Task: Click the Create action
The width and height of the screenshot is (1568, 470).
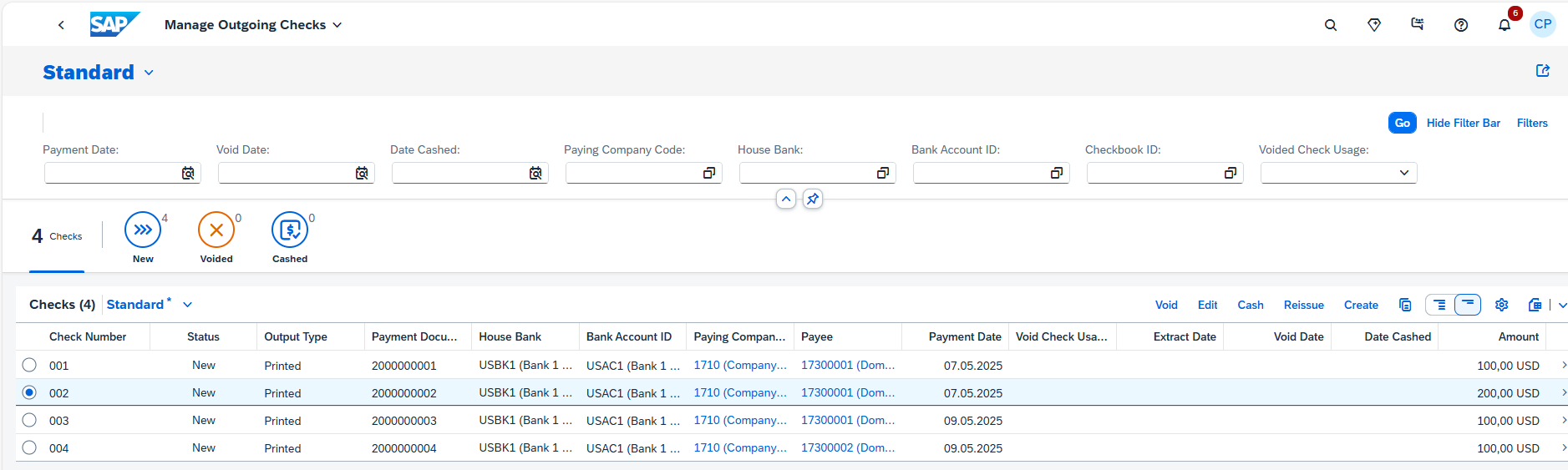Action: pyautogui.click(x=1361, y=305)
